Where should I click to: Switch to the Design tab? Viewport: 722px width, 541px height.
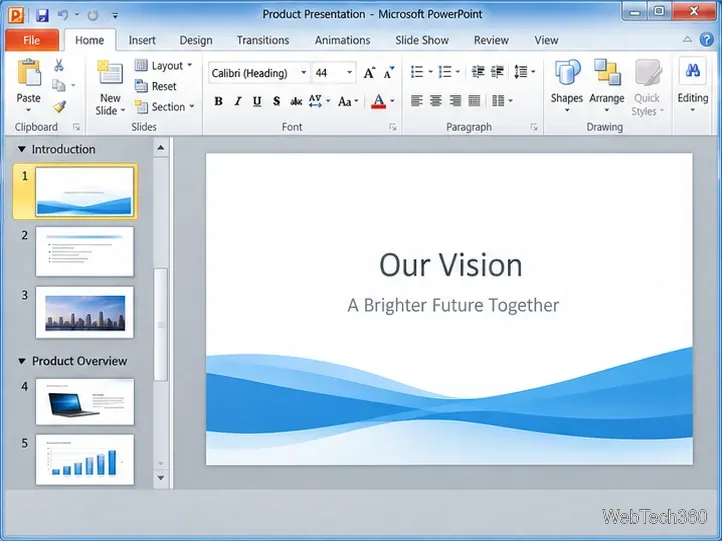[196, 40]
